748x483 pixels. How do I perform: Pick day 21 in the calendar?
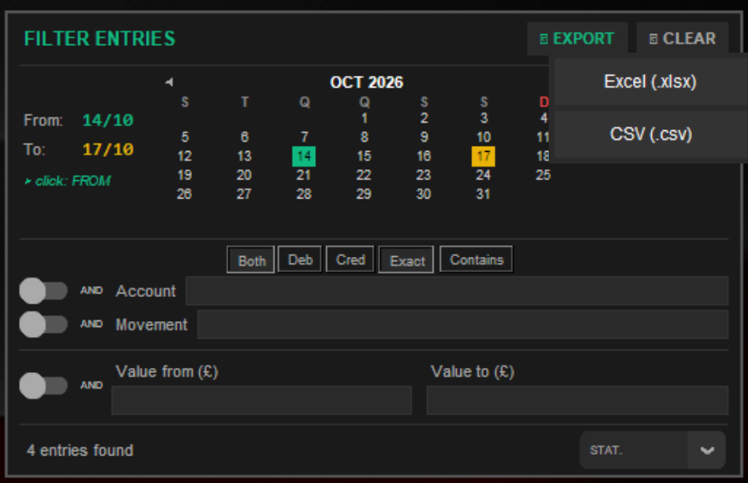(304, 175)
